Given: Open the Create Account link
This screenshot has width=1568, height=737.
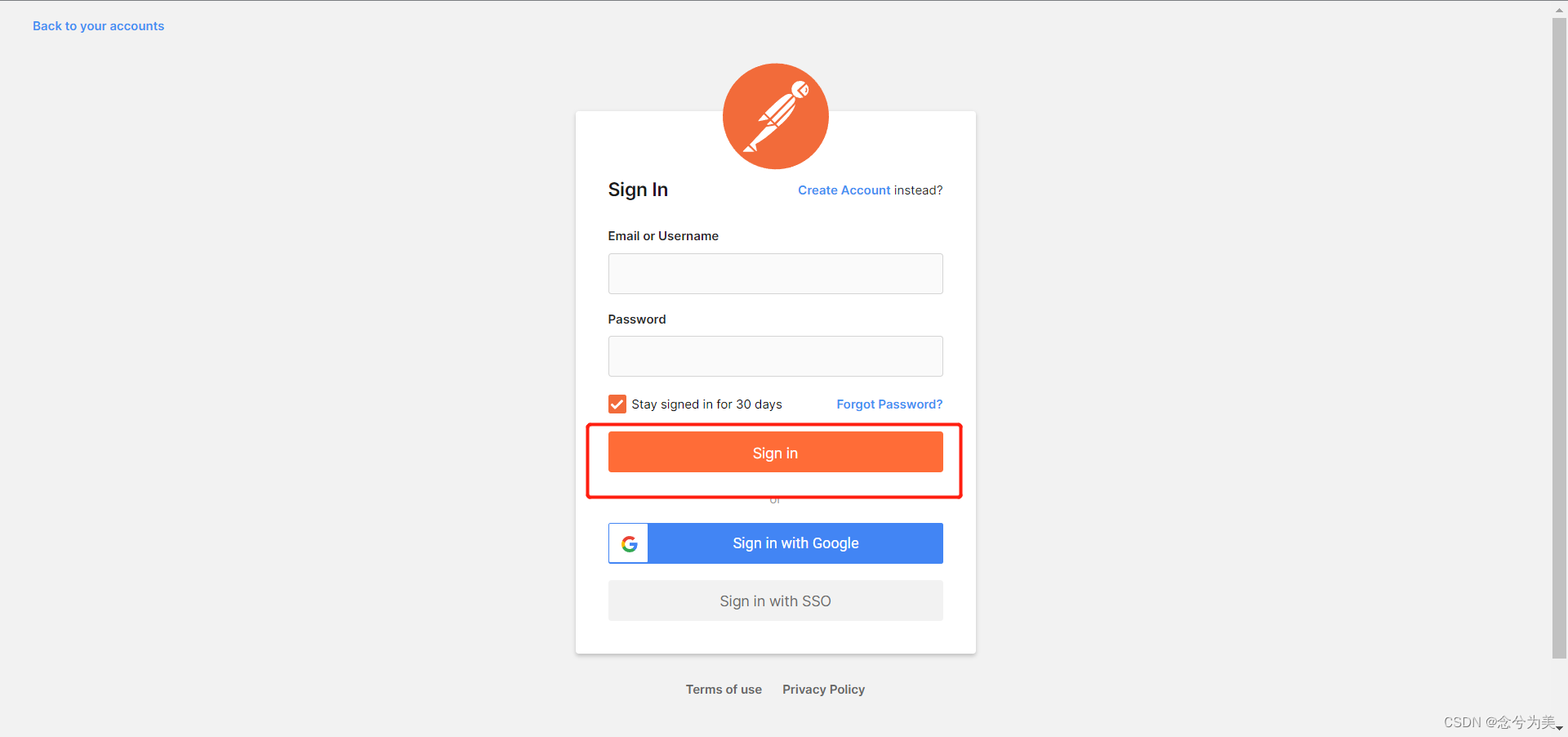Looking at the screenshot, I should click(x=844, y=190).
